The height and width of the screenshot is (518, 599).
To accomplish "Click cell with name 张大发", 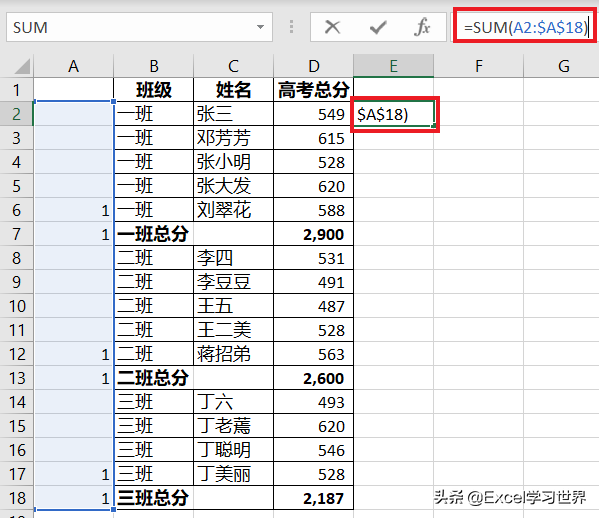I will click(233, 186).
